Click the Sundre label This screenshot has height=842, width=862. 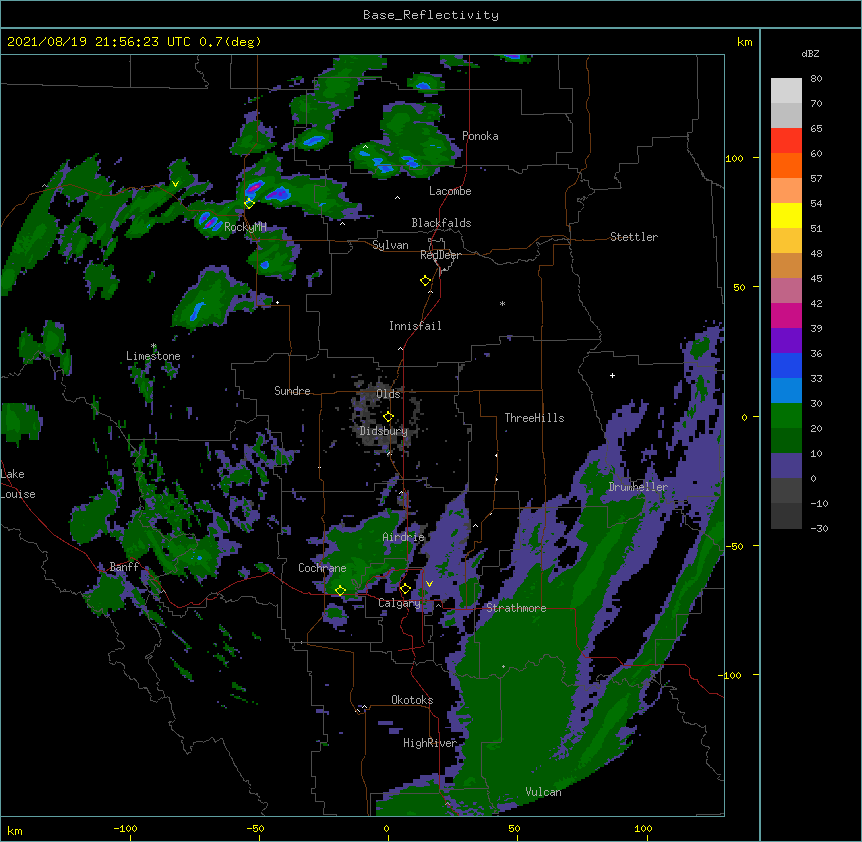click(x=292, y=391)
